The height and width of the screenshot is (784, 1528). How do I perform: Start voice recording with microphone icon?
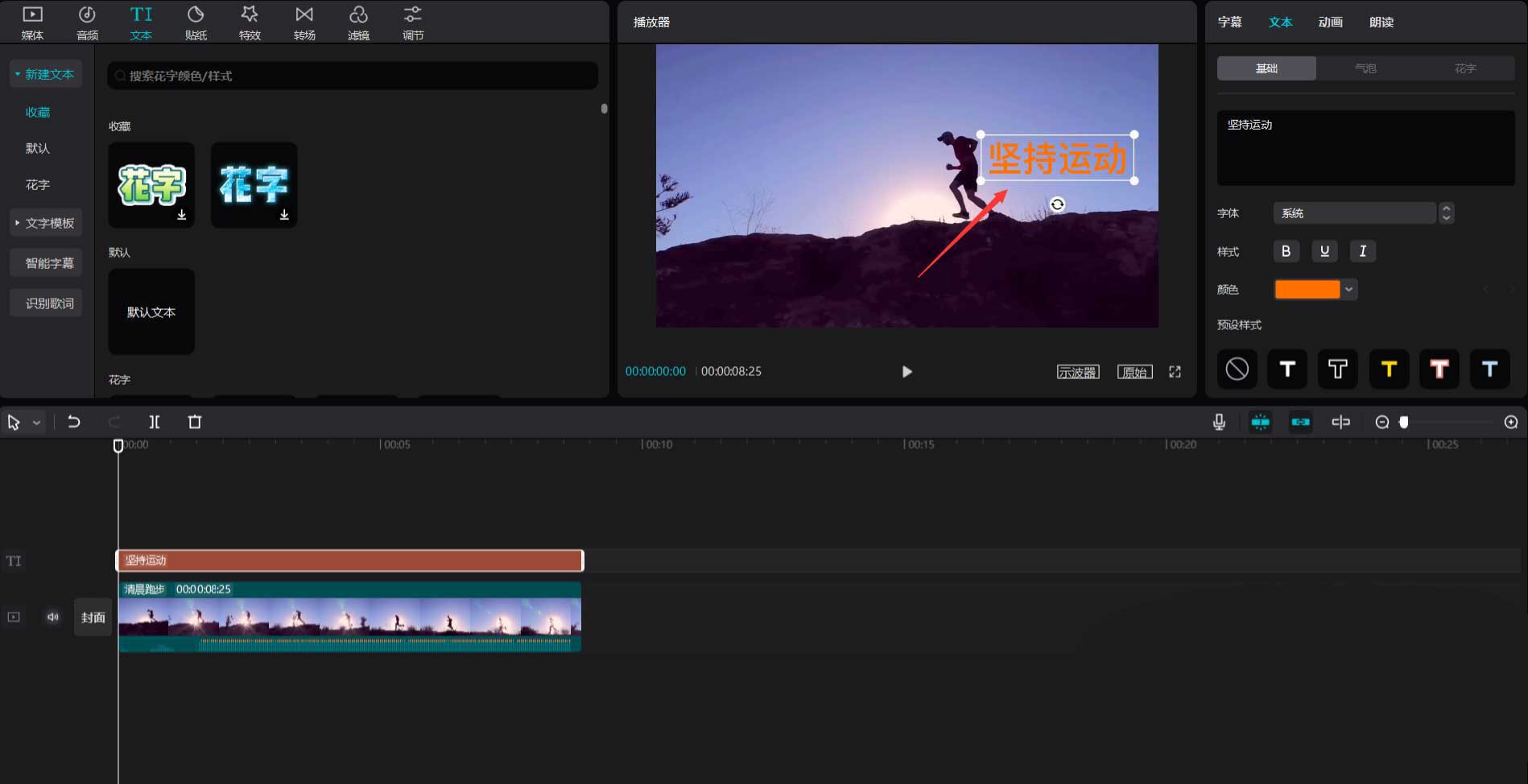1219,422
